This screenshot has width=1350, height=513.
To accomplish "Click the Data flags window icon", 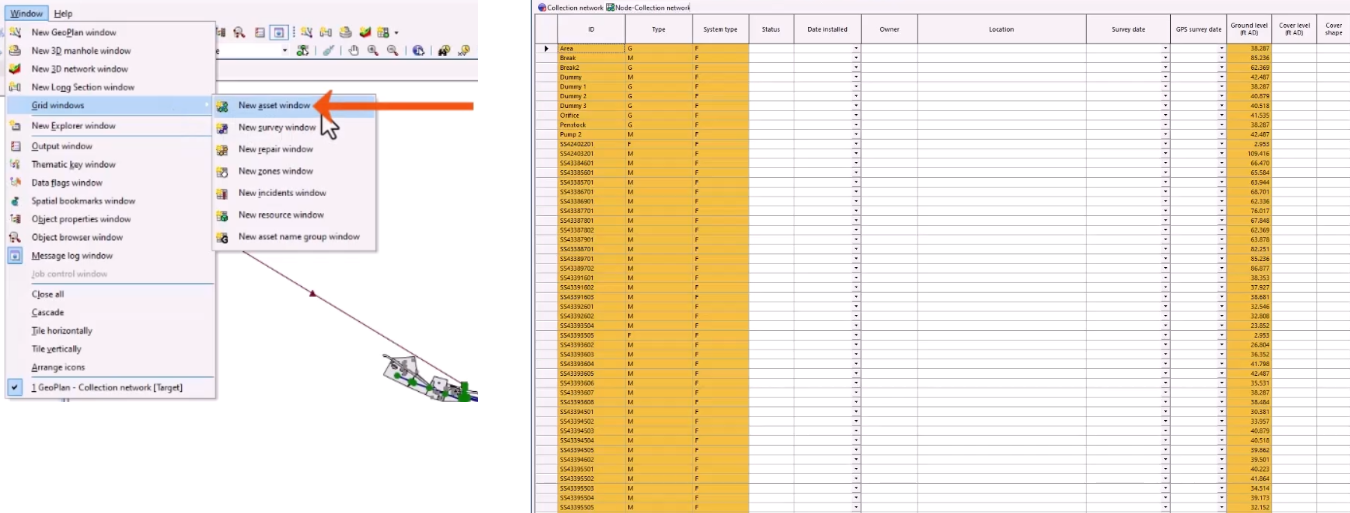I will pyautogui.click(x=15, y=183).
